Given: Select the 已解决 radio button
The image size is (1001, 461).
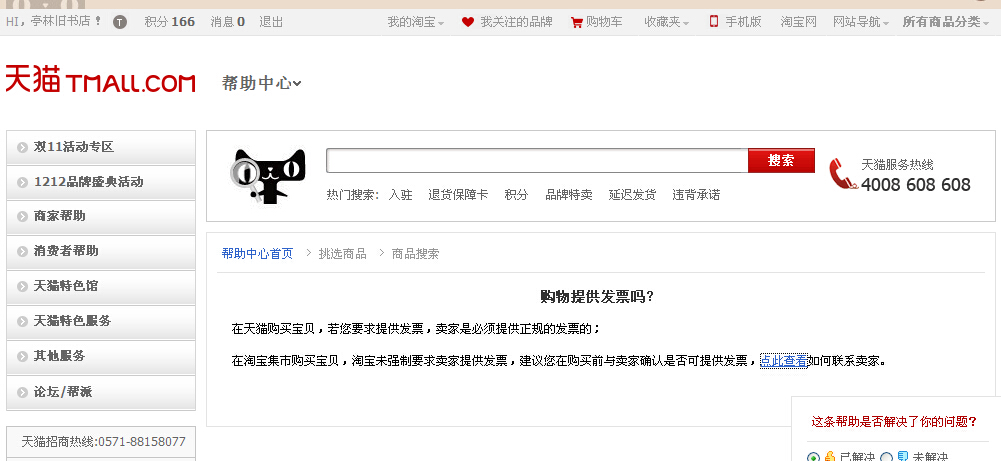Looking at the screenshot, I should [813, 457].
